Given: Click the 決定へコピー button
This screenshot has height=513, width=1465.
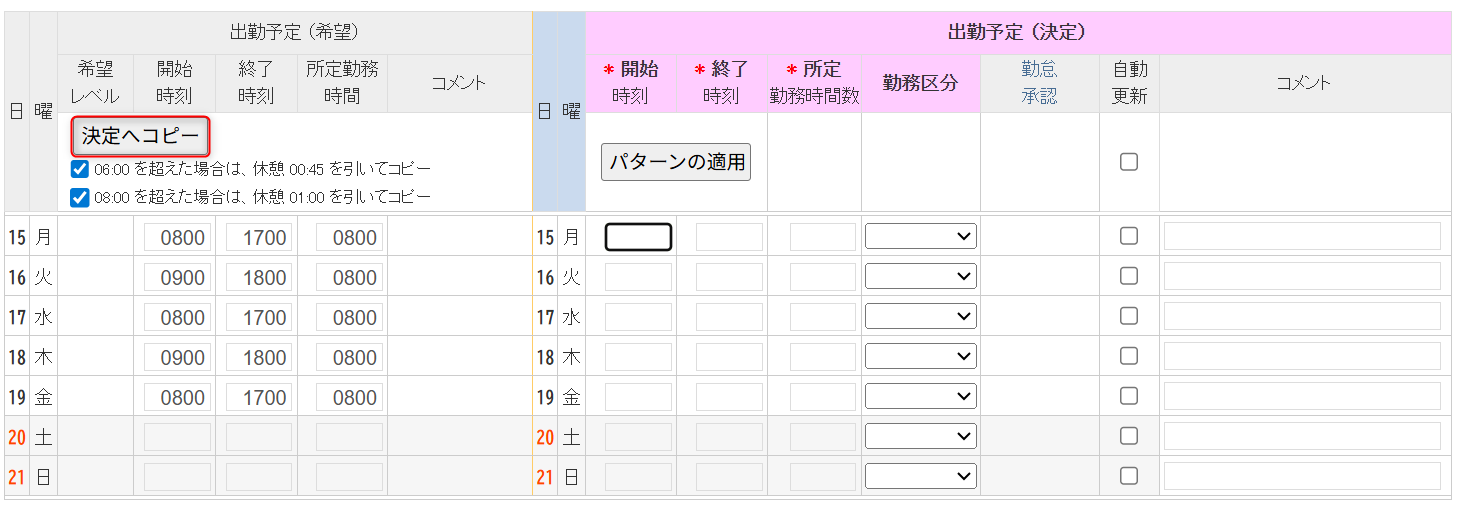Looking at the screenshot, I should tap(140, 136).
